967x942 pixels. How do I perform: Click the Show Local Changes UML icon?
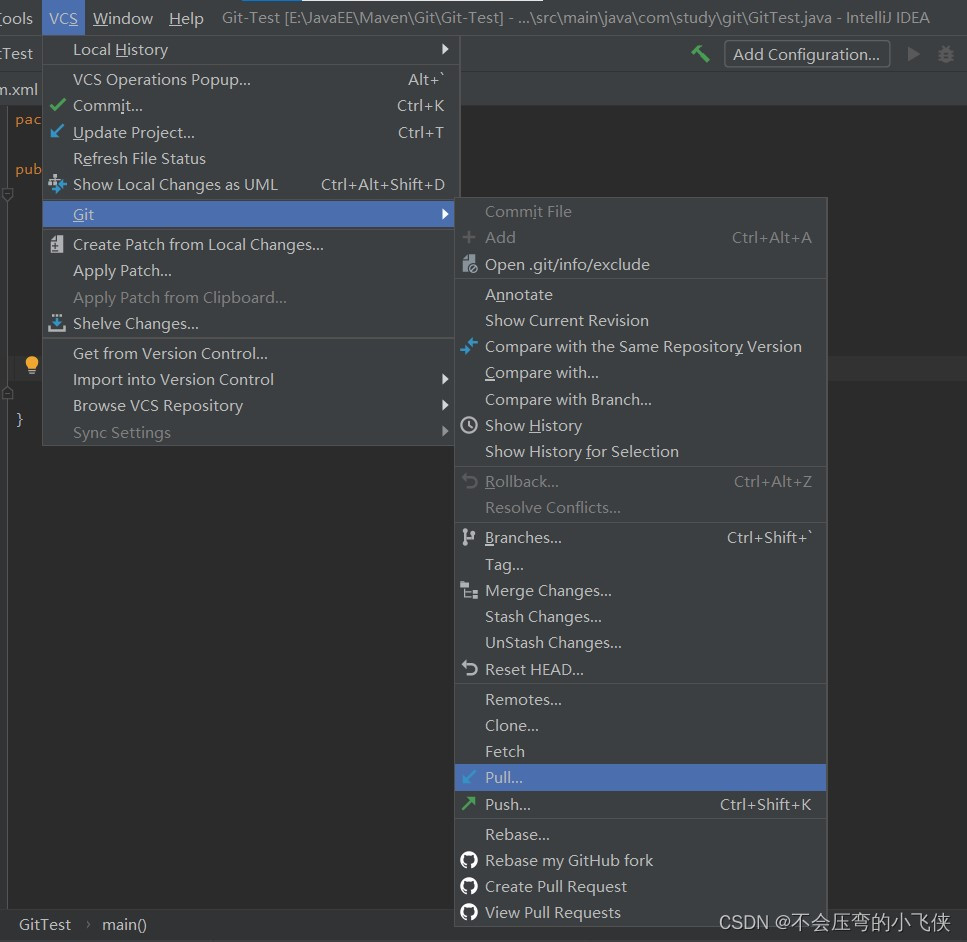coord(57,184)
